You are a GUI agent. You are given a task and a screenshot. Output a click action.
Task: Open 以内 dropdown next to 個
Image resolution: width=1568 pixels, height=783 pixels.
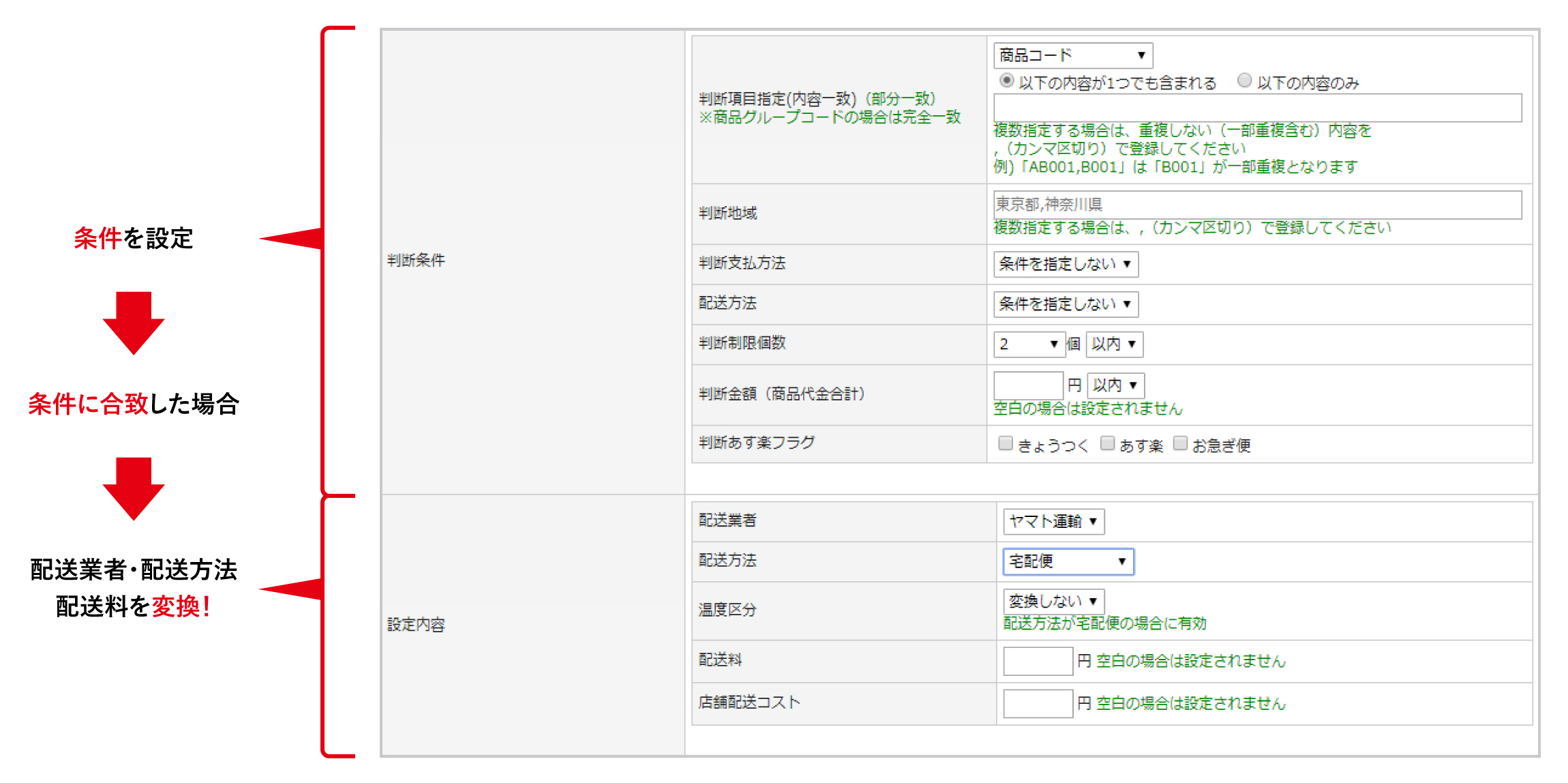tap(1114, 344)
